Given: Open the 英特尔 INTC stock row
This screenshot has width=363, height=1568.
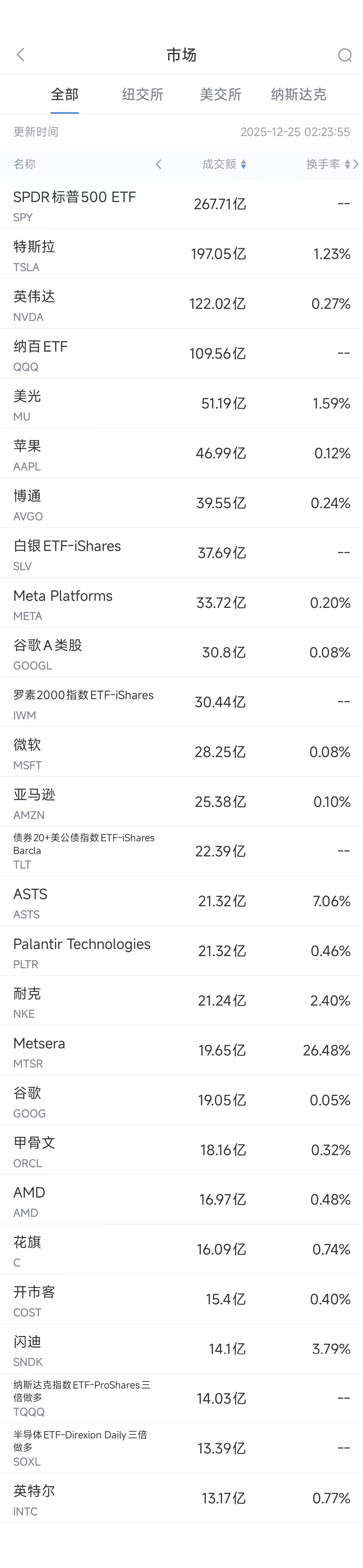Looking at the screenshot, I should pyautogui.click(x=181, y=1499).
